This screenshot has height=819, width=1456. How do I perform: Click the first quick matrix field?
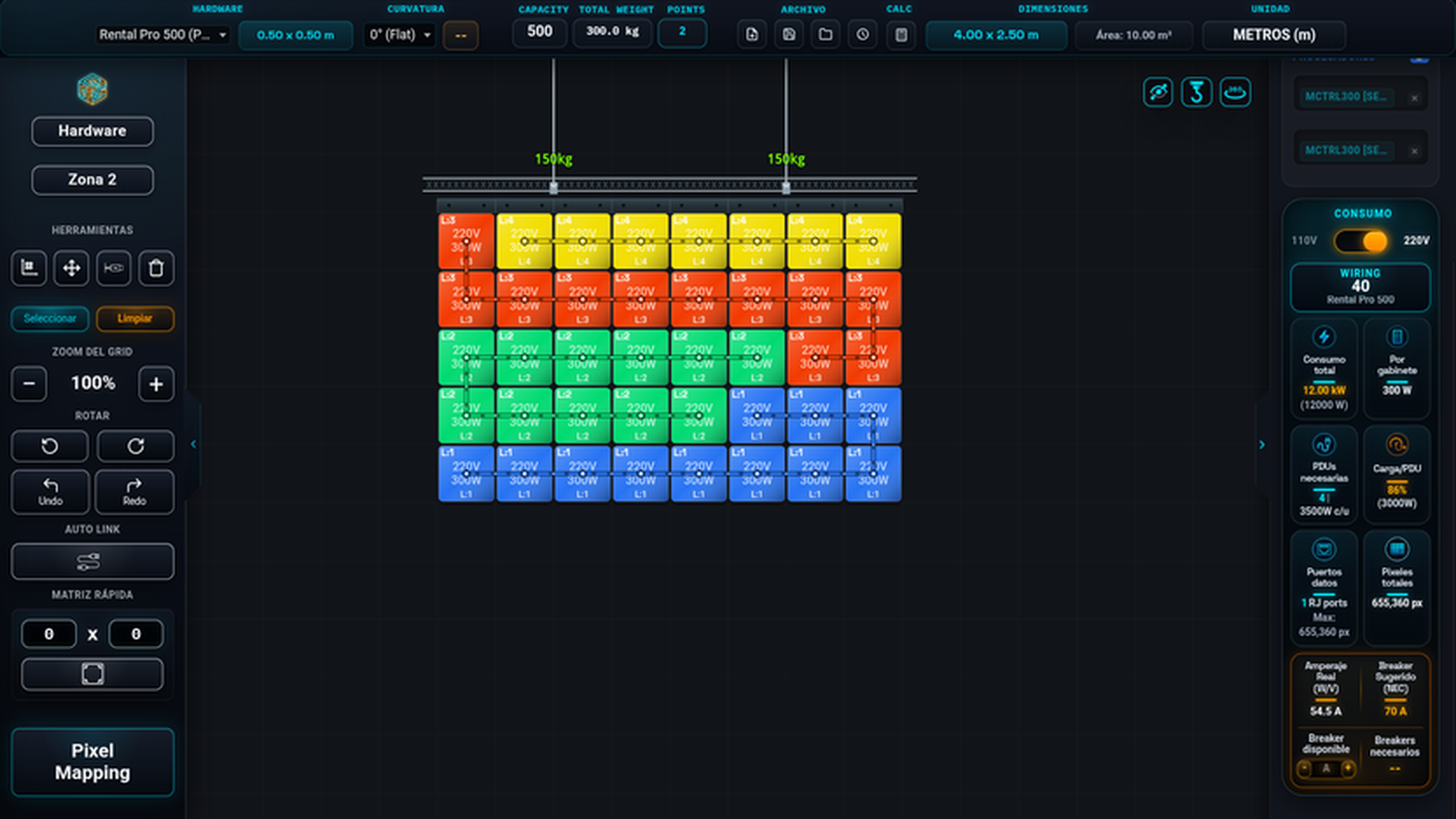49,634
